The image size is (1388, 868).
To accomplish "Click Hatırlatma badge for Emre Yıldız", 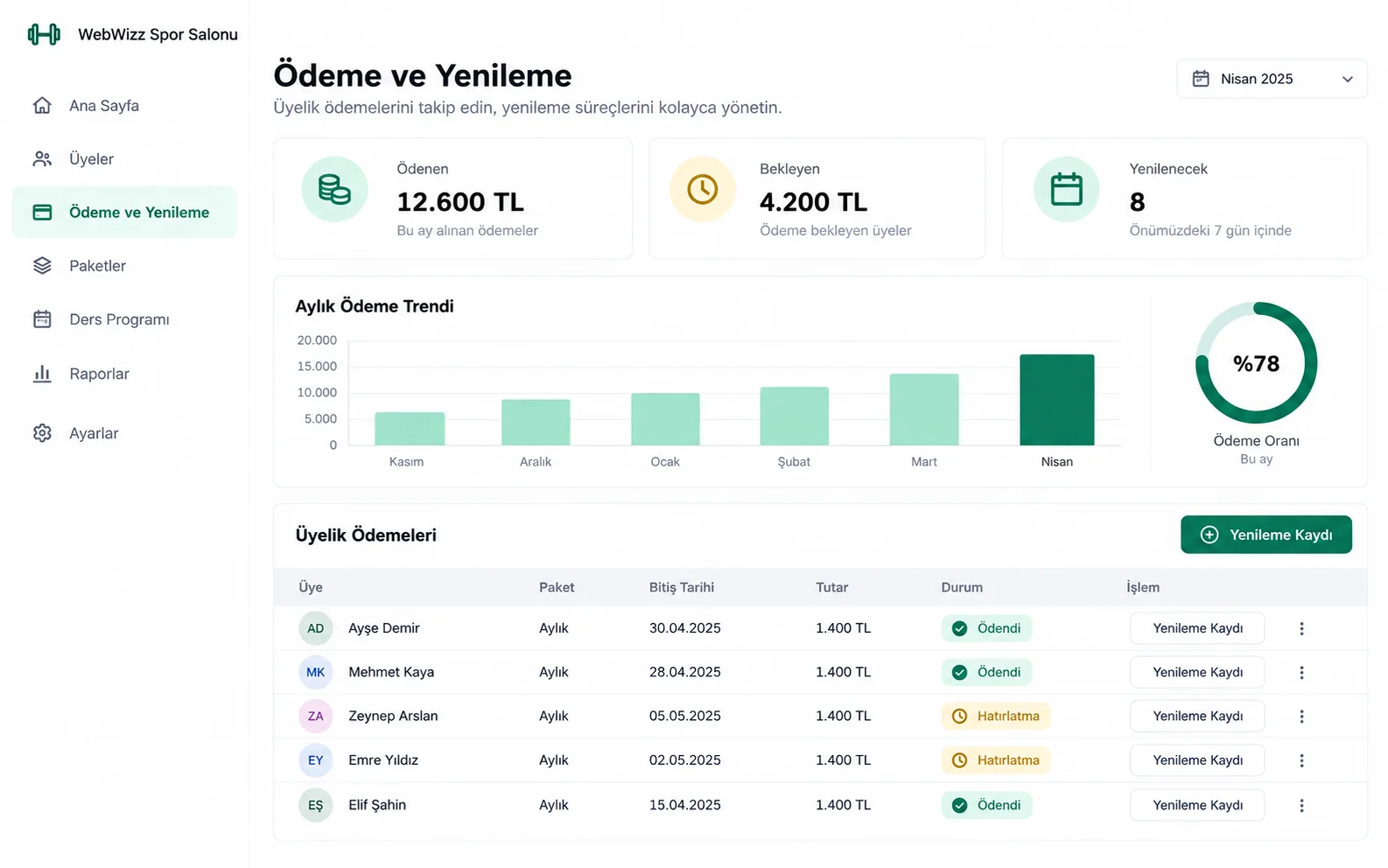I will point(995,760).
